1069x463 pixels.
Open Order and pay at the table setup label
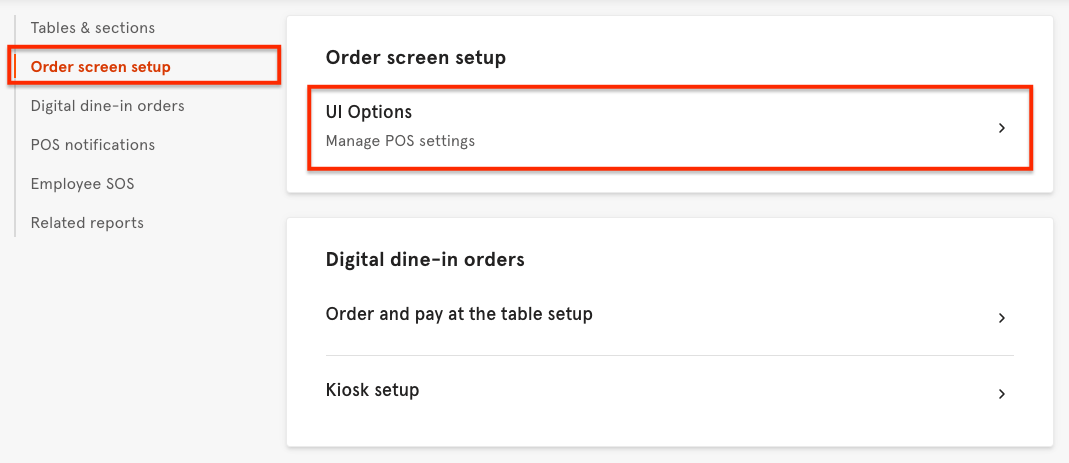[459, 314]
